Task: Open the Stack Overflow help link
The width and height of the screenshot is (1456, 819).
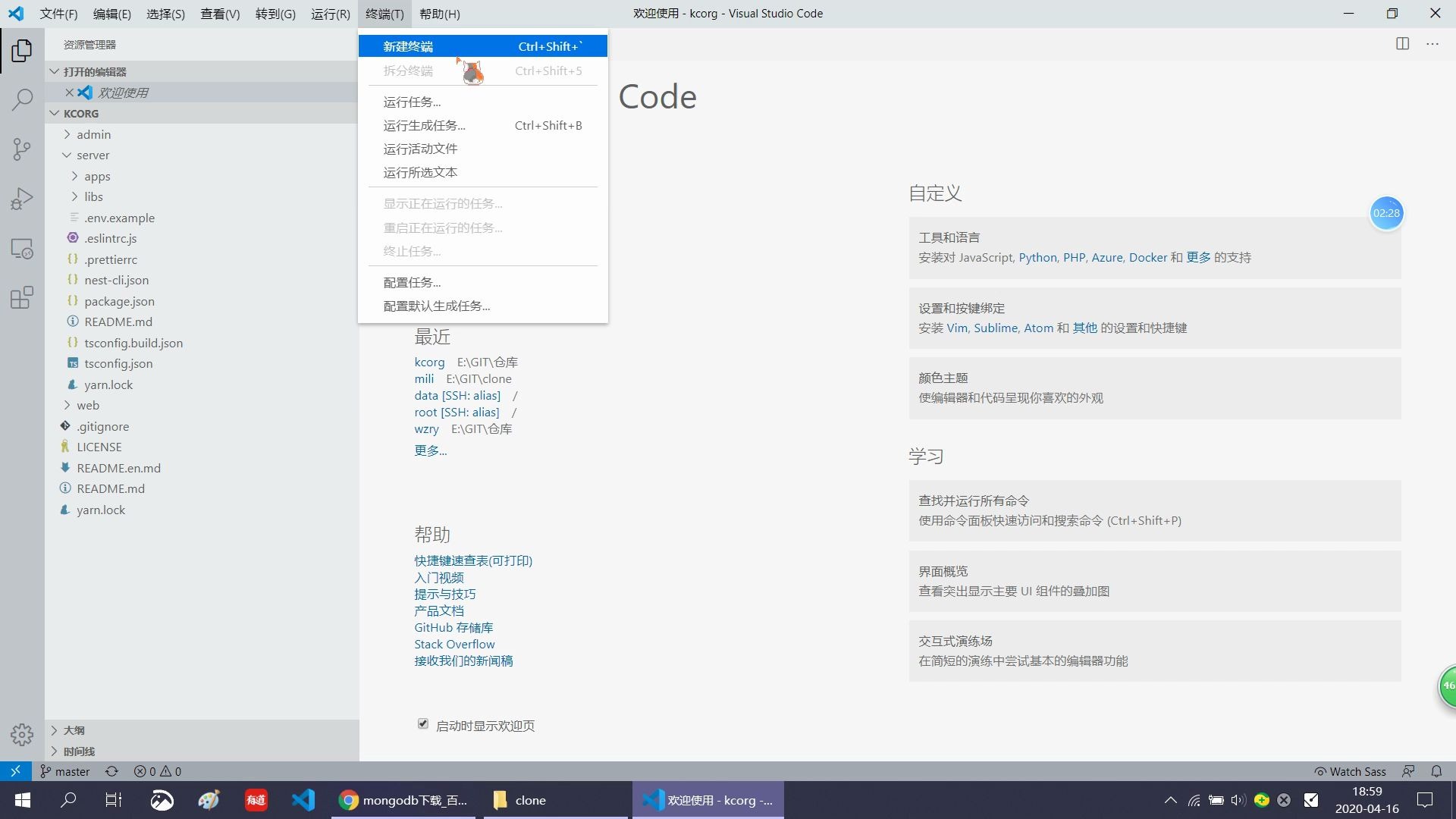Action: point(454,645)
